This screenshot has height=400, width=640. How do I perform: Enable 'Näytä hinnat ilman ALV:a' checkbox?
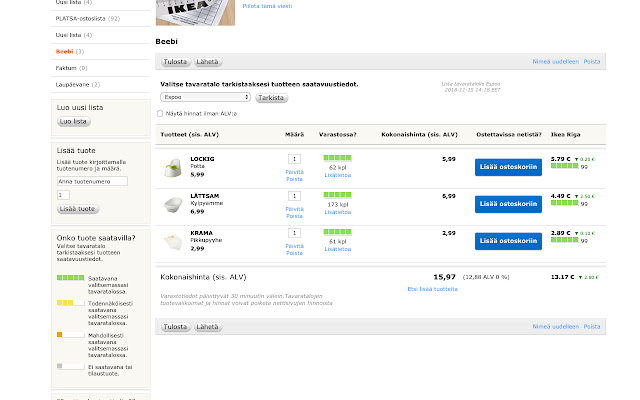[160, 114]
